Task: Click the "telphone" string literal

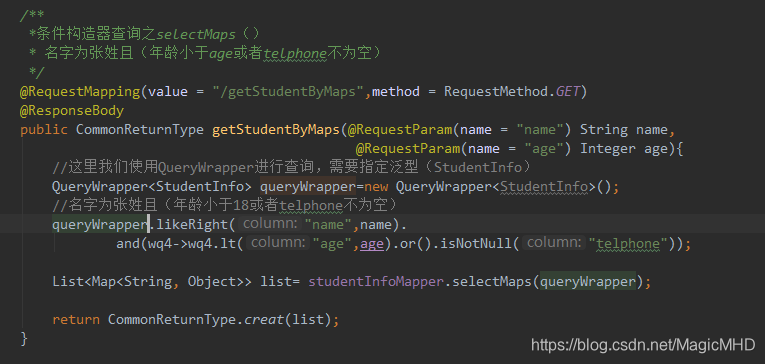Action: coord(628,243)
